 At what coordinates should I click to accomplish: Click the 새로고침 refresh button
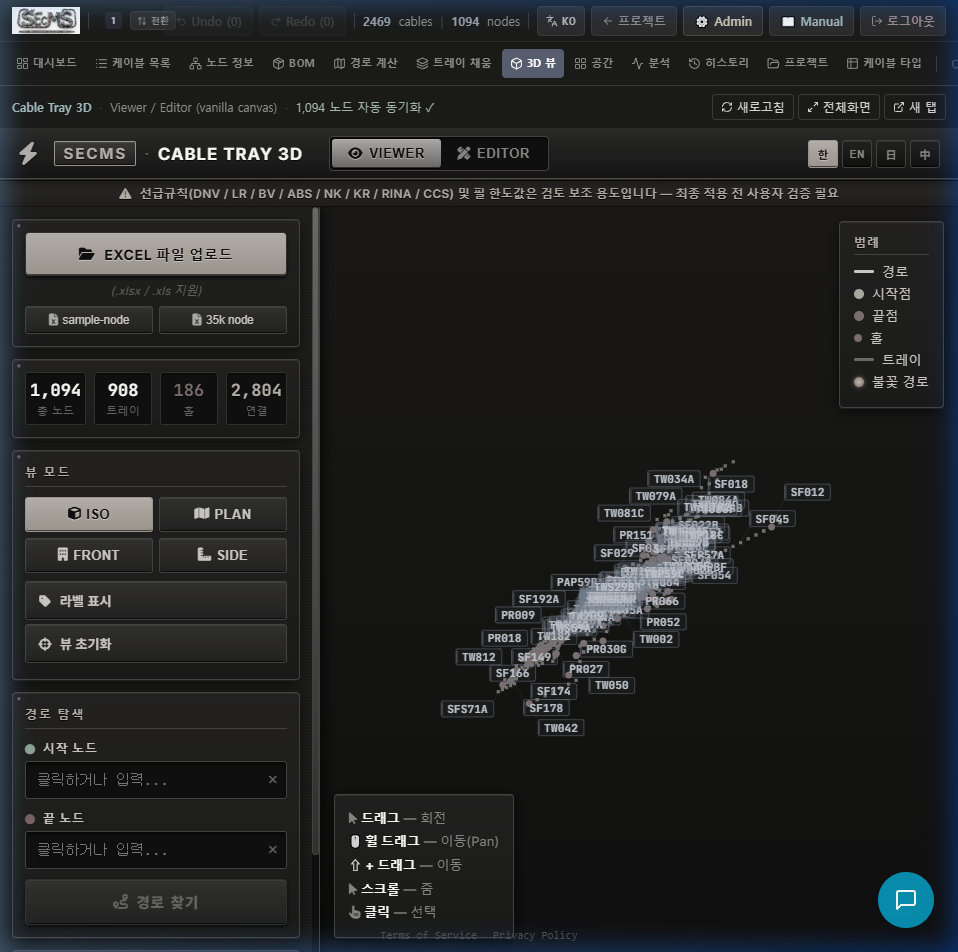tap(753, 107)
